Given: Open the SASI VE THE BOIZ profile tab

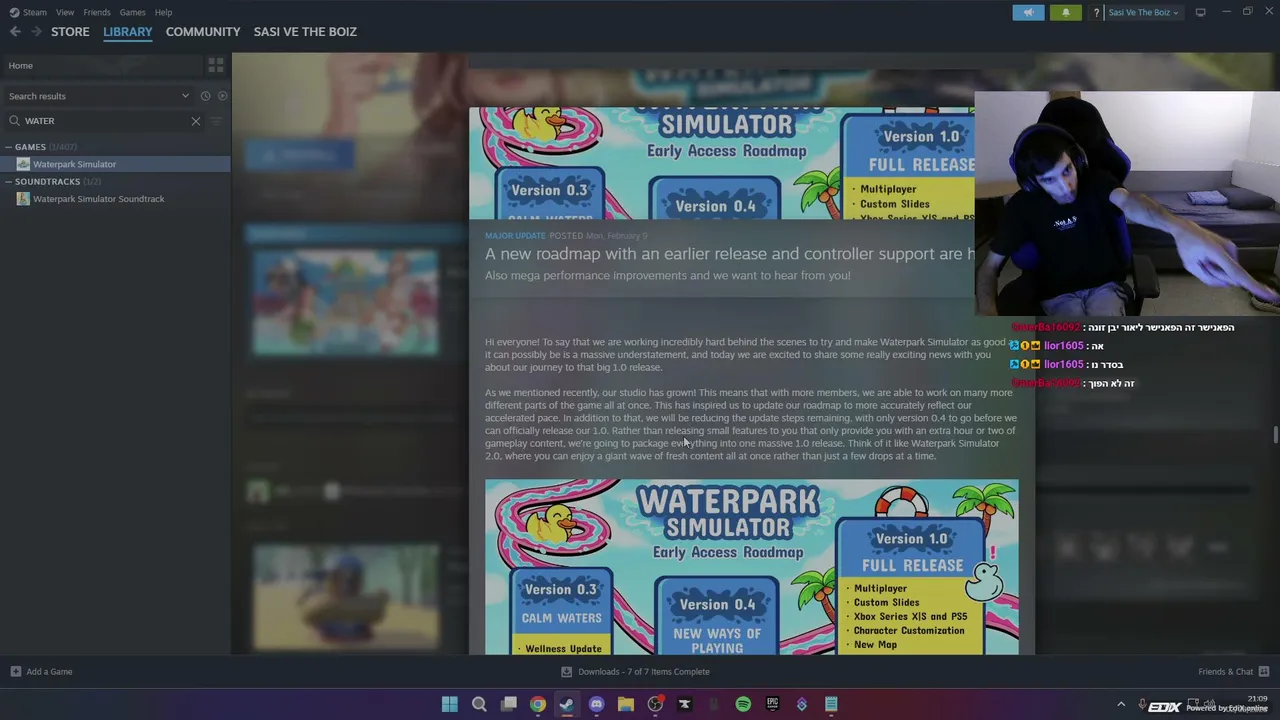Looking at the screenshot, I should click(x=305, y=32).
